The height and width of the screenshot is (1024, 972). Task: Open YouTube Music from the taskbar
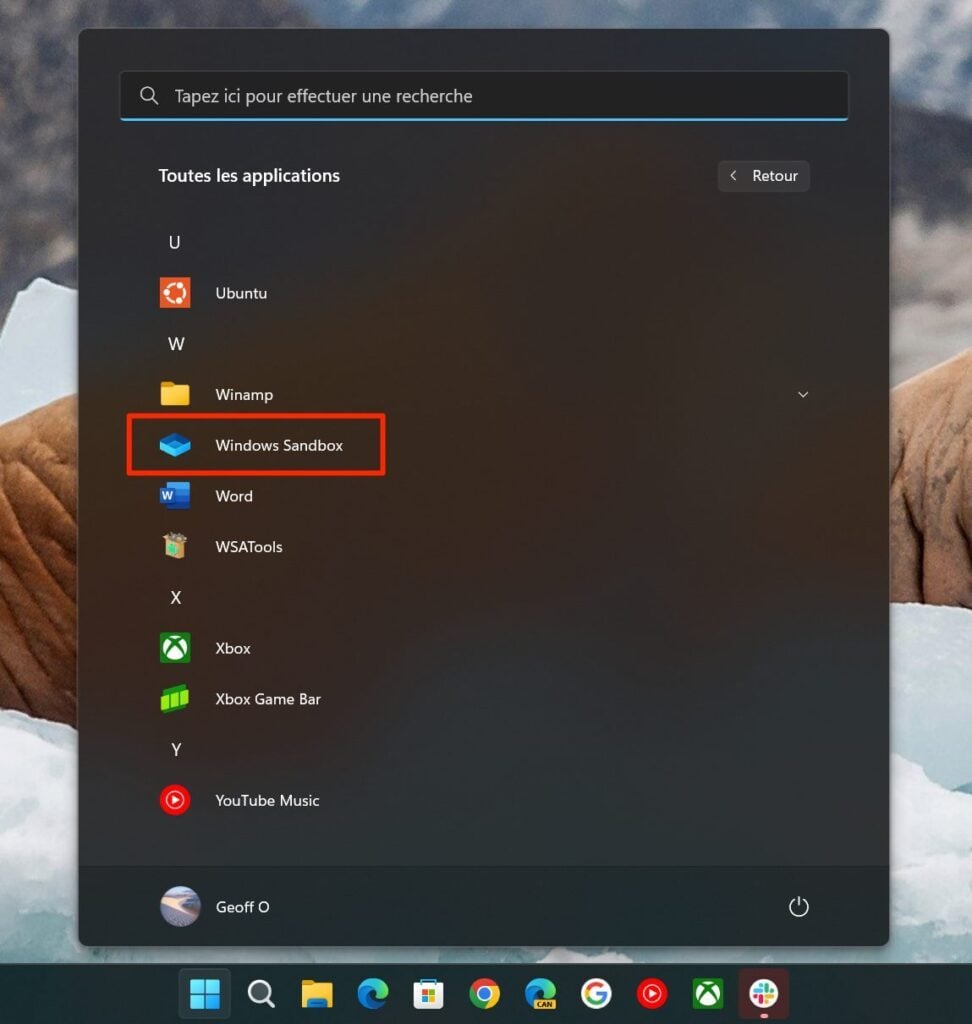[652, 994]
